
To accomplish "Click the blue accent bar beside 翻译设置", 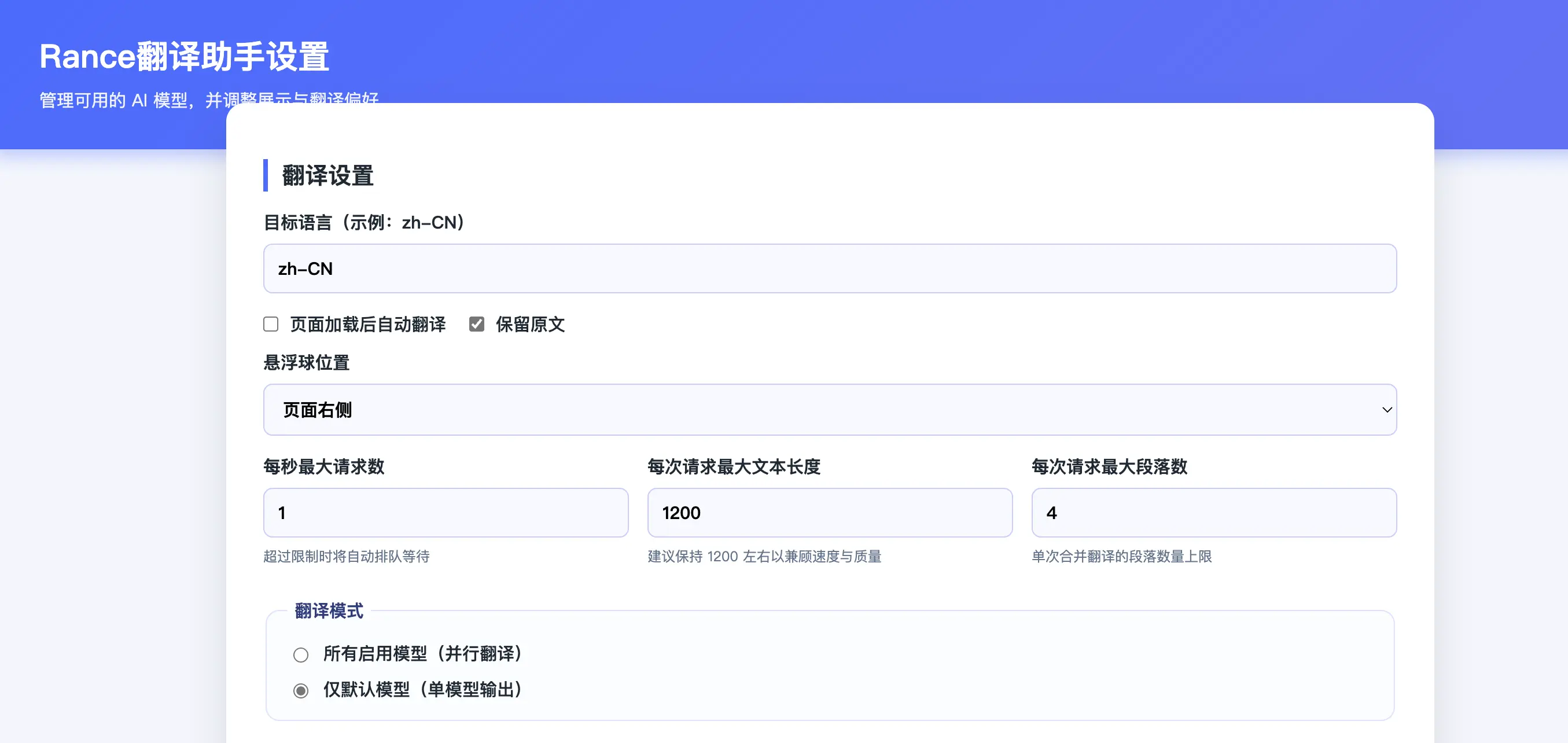I will tap(266, 175).
